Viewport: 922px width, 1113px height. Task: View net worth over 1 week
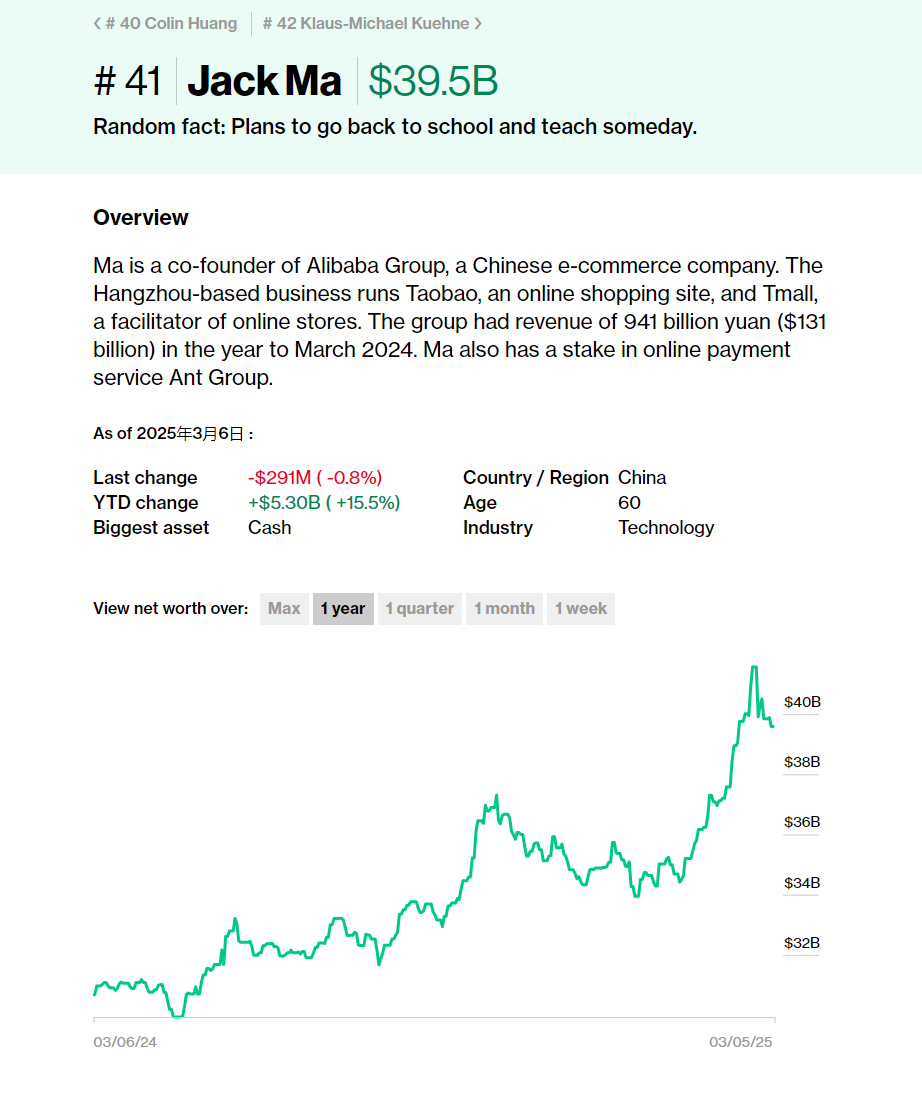click(x=581, y=608)
